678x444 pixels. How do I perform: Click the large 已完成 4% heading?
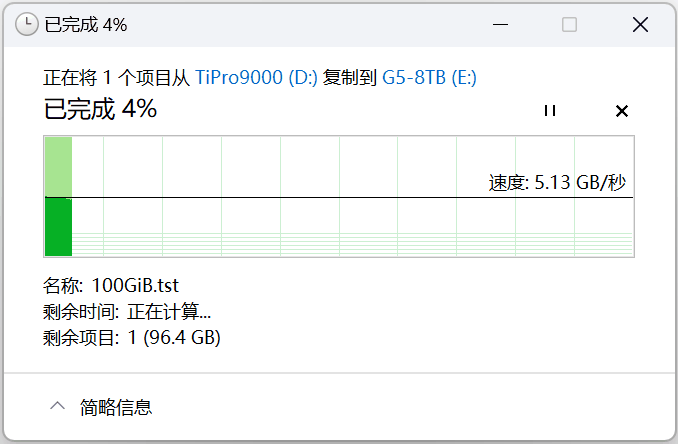100,109
